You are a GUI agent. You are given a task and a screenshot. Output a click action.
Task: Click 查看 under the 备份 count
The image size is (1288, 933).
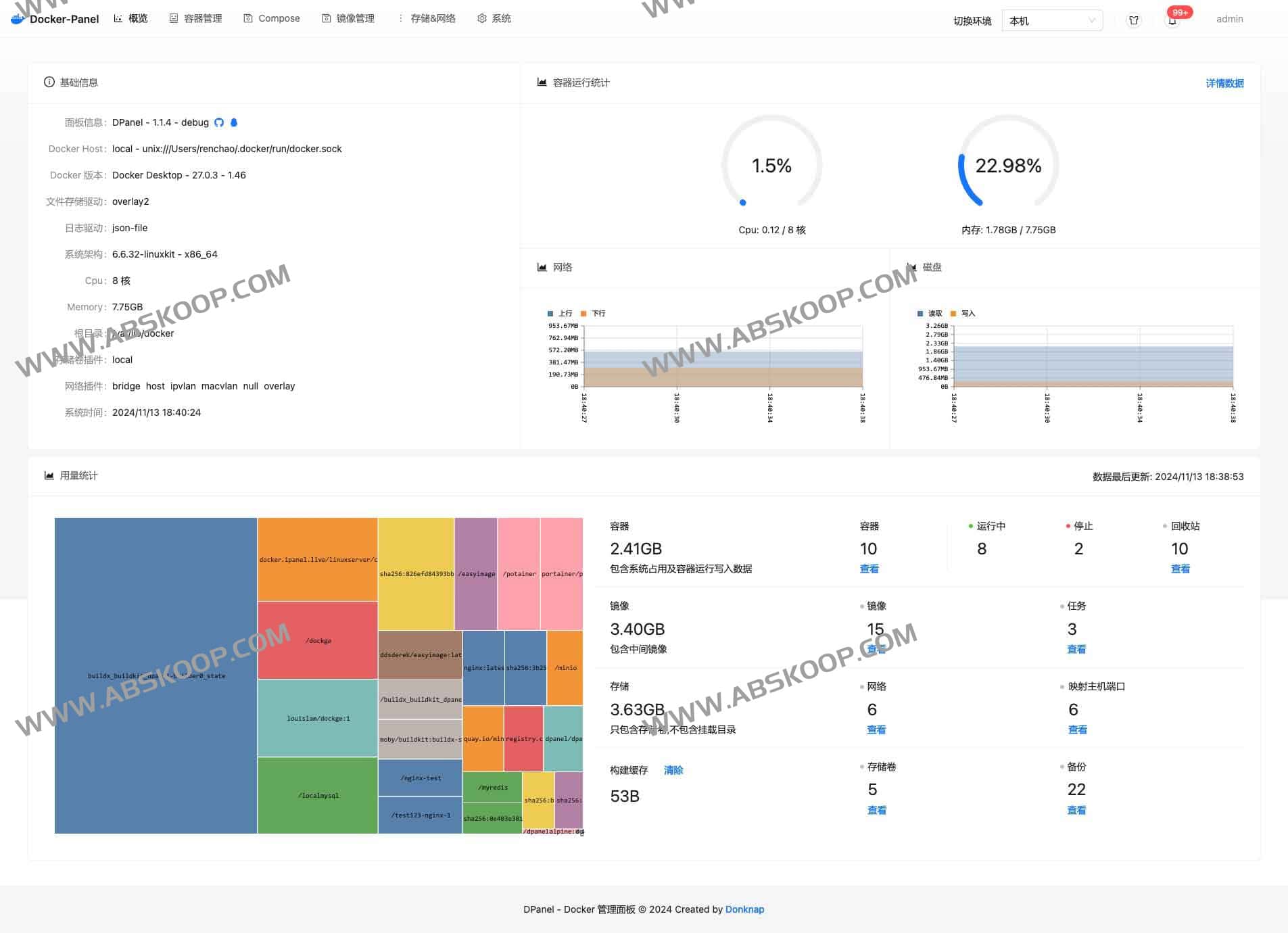pyautogui.click(x=1076, y=810)
